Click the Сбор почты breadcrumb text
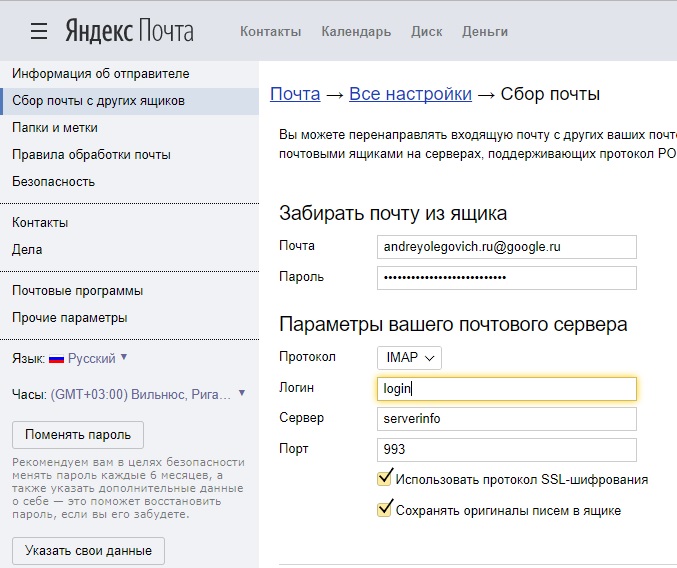677x568 pixels. [550, 94]
